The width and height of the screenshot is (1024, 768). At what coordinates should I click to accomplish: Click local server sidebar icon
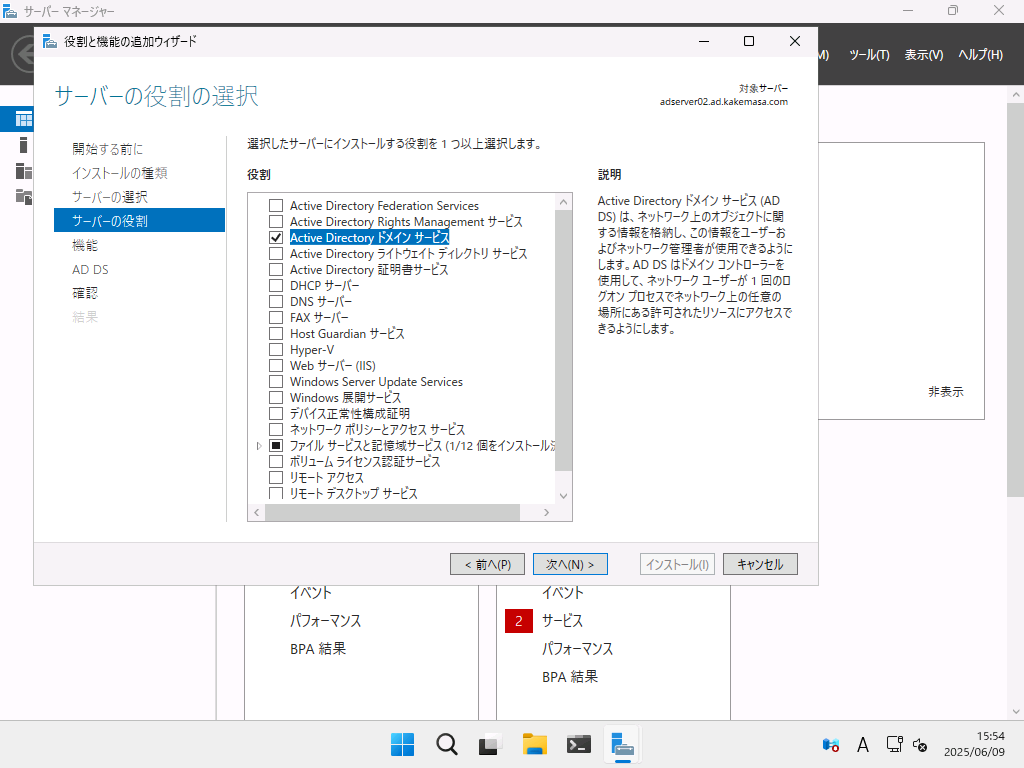[x=24, y=145]
